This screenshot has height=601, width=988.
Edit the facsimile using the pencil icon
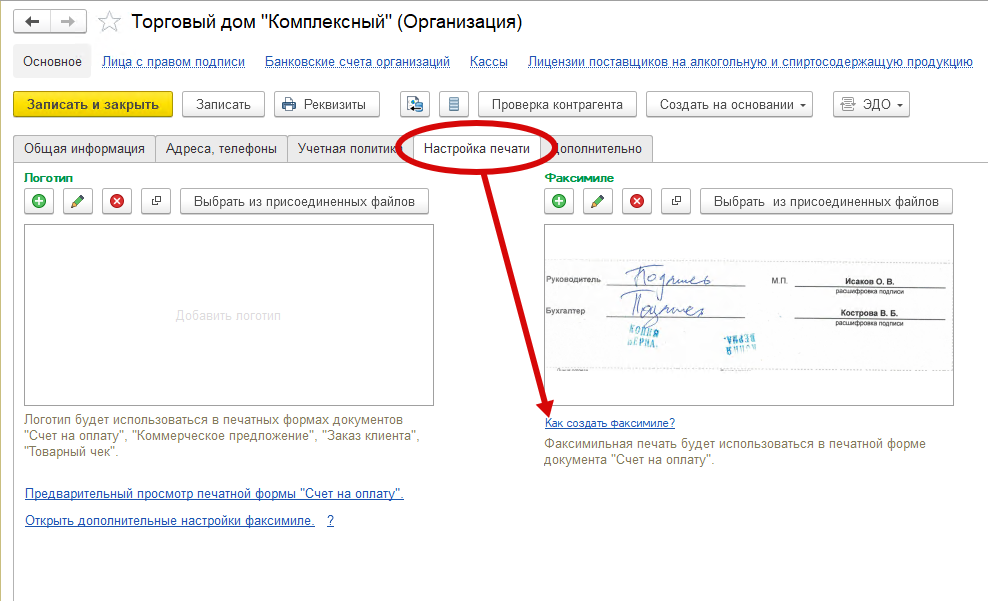point(597,200)
